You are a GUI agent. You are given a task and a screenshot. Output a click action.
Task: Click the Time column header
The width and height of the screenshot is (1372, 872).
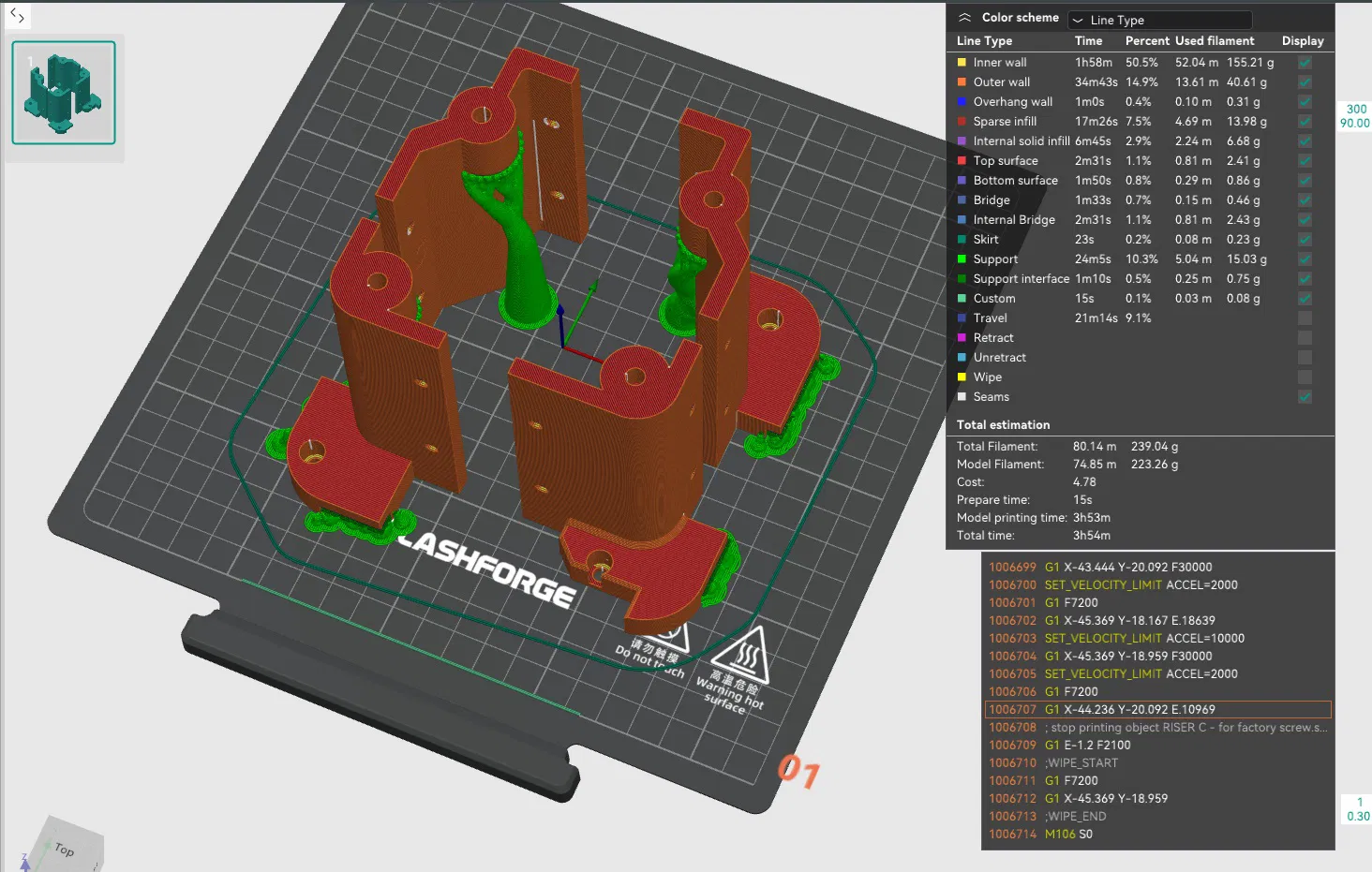click(1088, 41)
